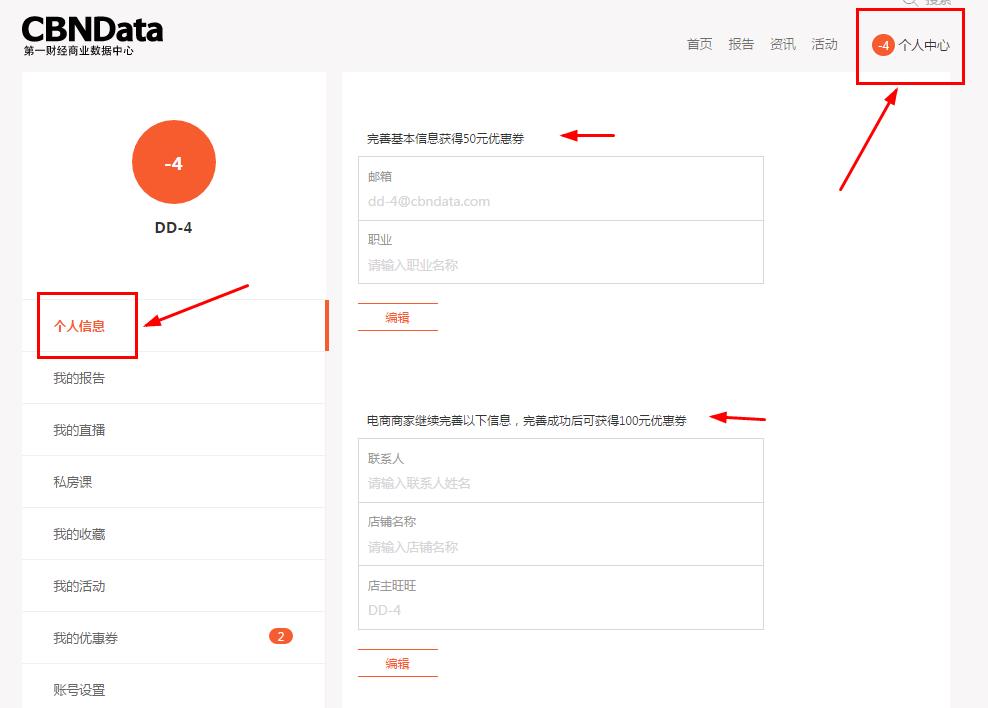Open 首页 in the top navigation

coord(699,44)
